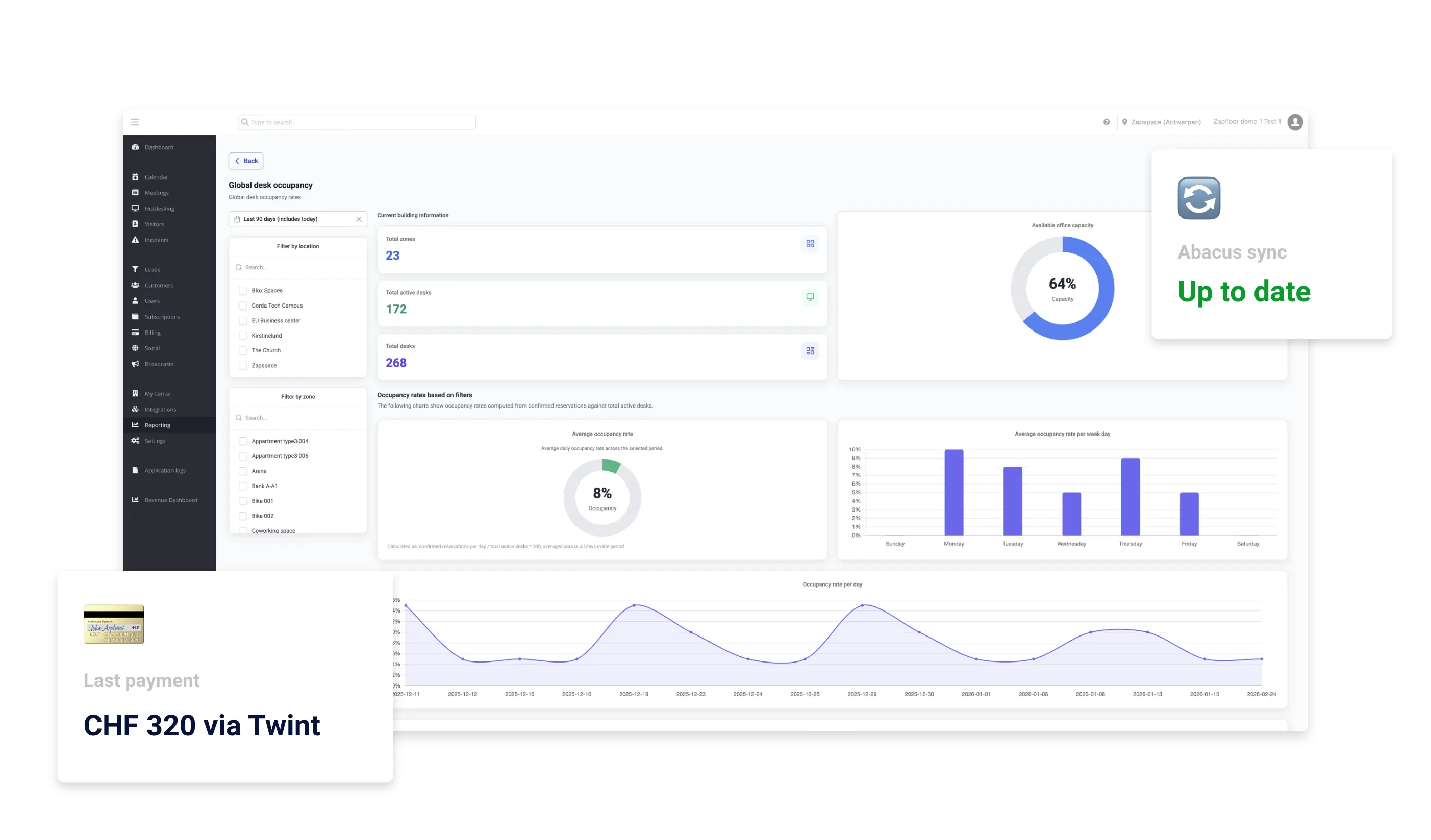Viewport: 1431px width, 840px height.
Task: Click the Total active desks monitor icon
Action: click(810, 297)
